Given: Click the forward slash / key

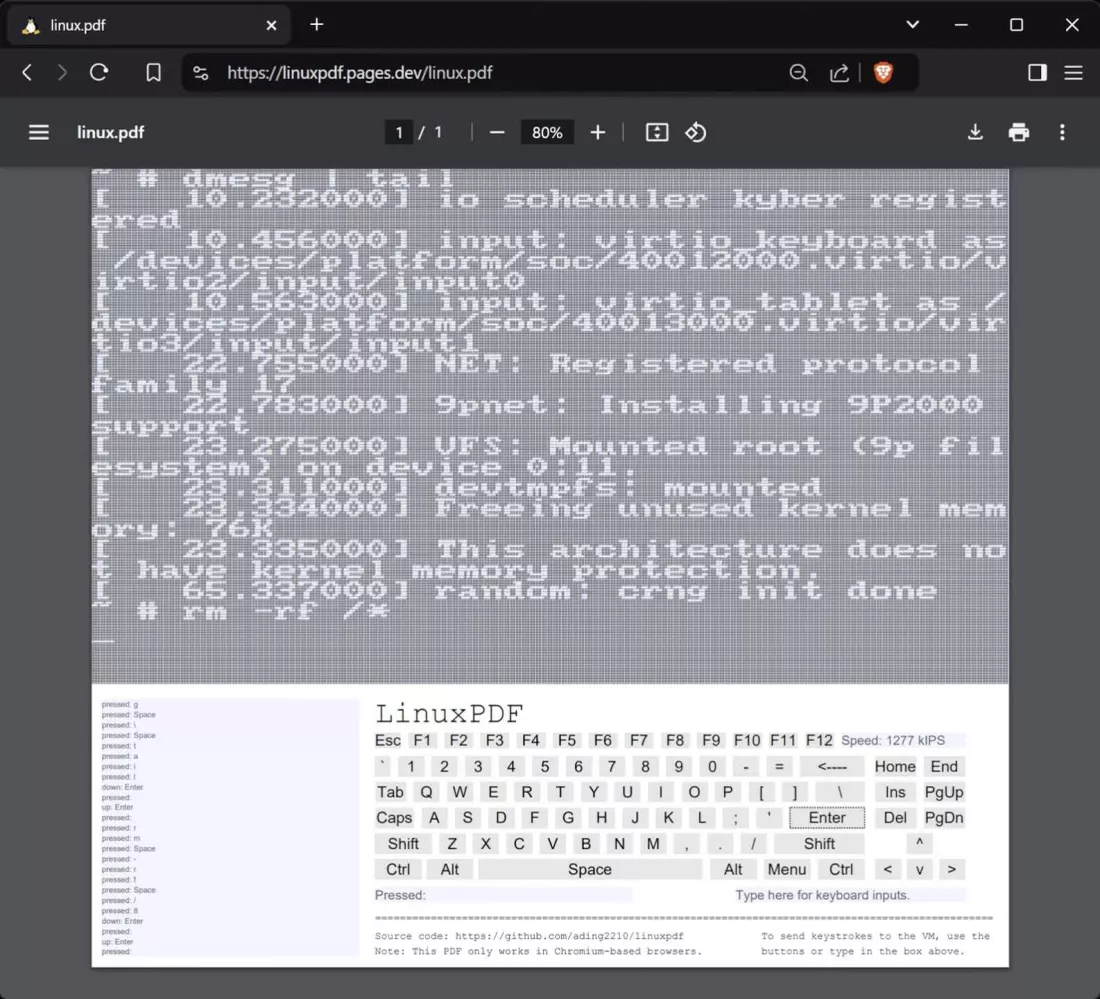Looking at the screenshot, I should pyautogui.click(x=753, y=844).
